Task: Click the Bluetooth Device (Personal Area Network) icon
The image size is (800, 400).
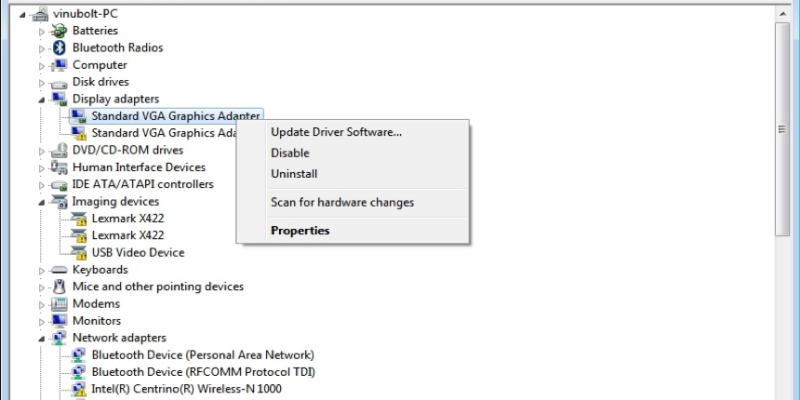Action: pos(79,355)
